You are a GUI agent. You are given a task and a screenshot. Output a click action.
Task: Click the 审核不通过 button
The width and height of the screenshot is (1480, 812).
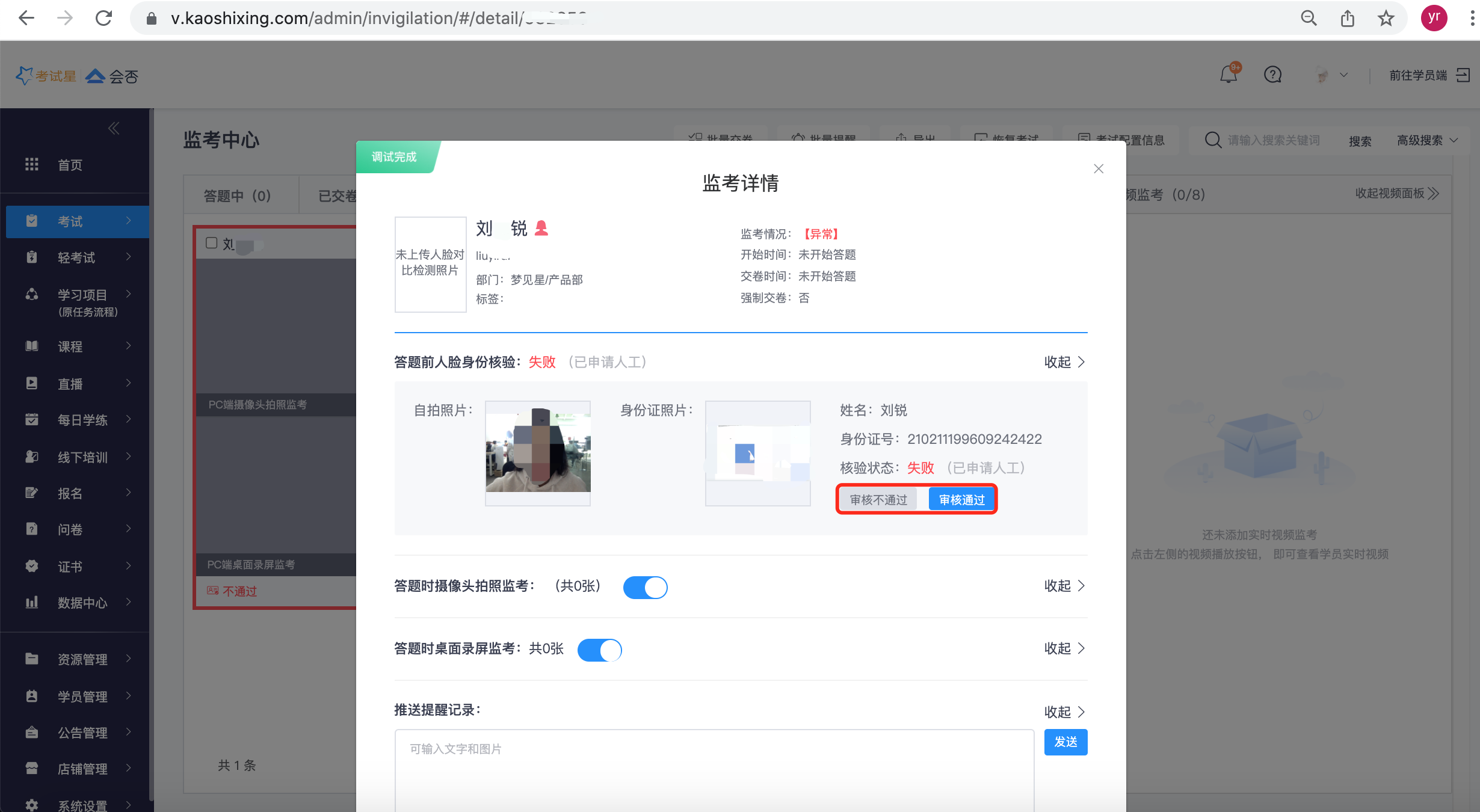(878, 500)
